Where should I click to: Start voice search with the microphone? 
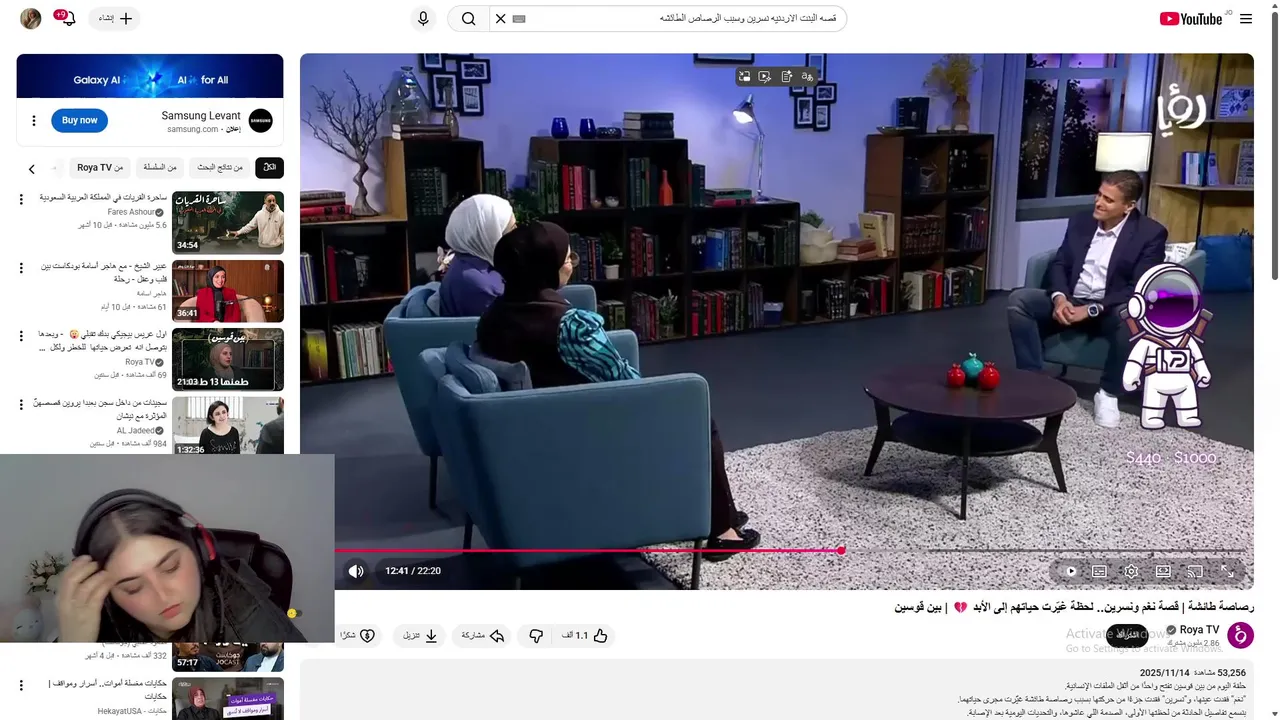pos(423,18)
